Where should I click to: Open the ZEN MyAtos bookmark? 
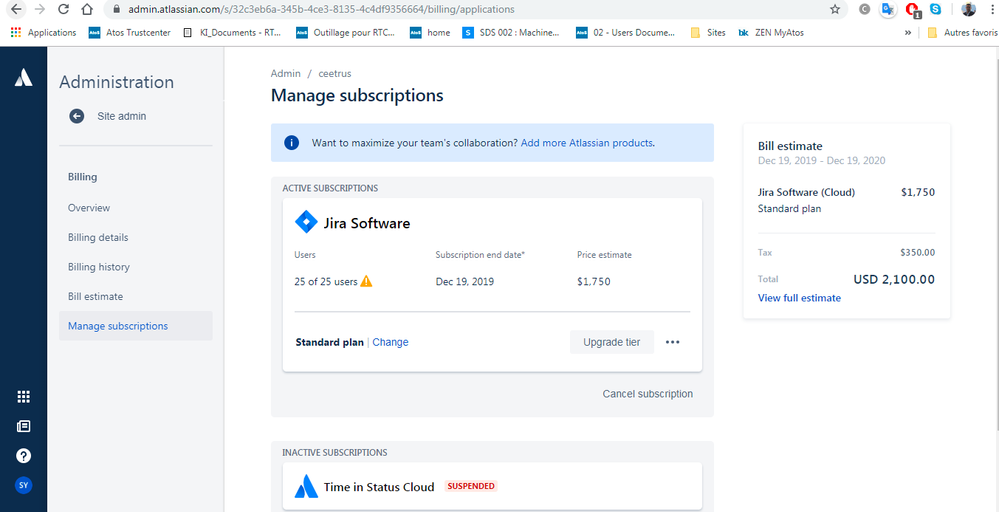(770, 32)
